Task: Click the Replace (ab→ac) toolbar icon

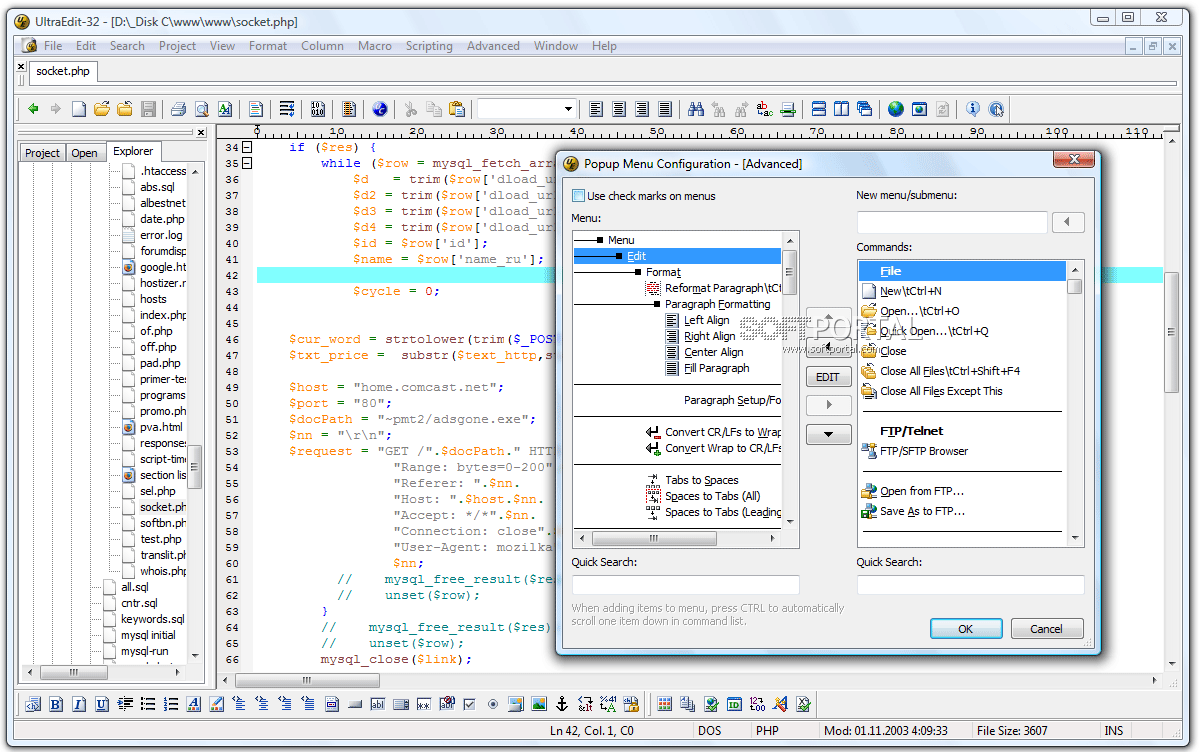Action: click(765, 109)
